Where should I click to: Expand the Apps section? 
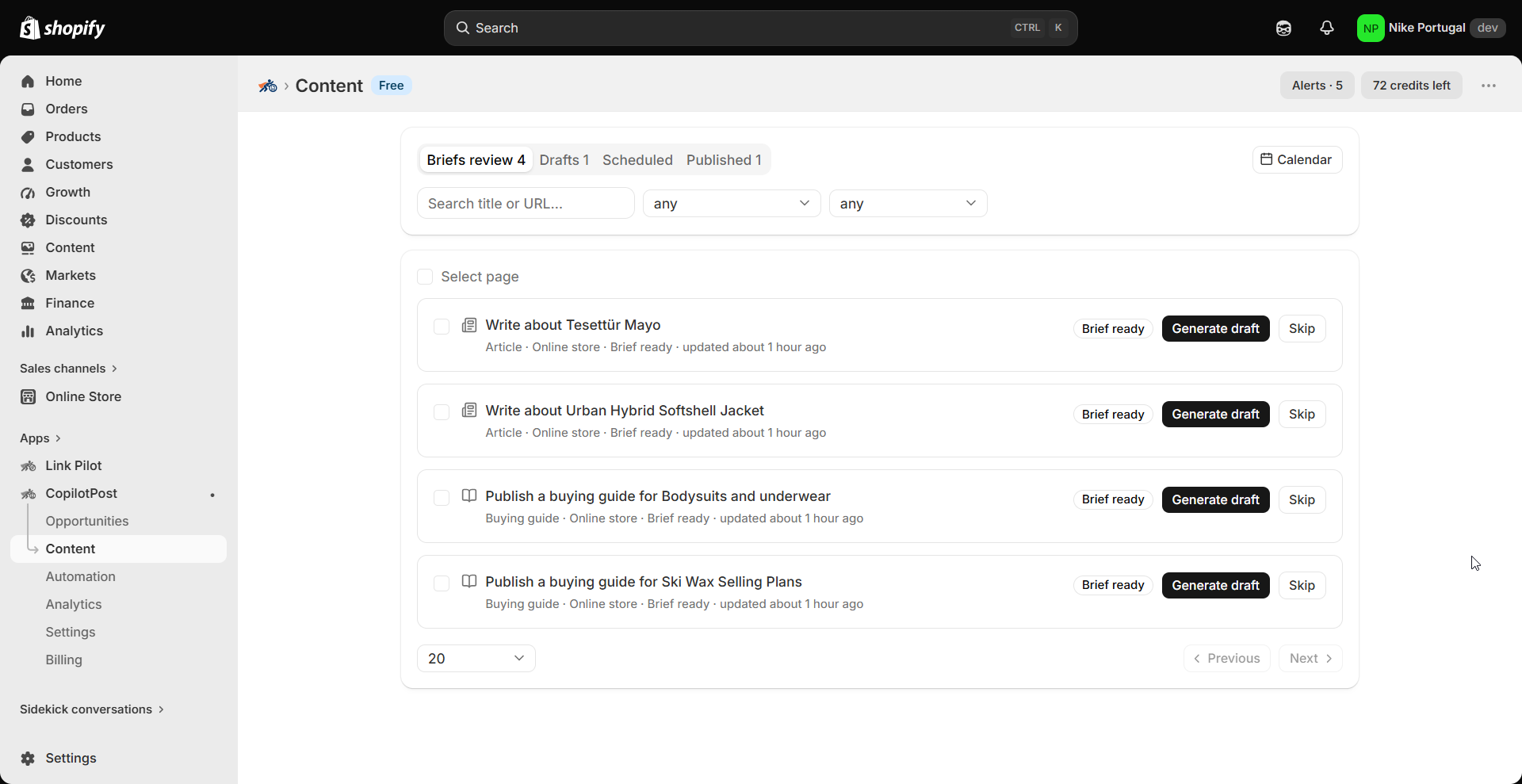pyautogui.click(x=40, y=438)
